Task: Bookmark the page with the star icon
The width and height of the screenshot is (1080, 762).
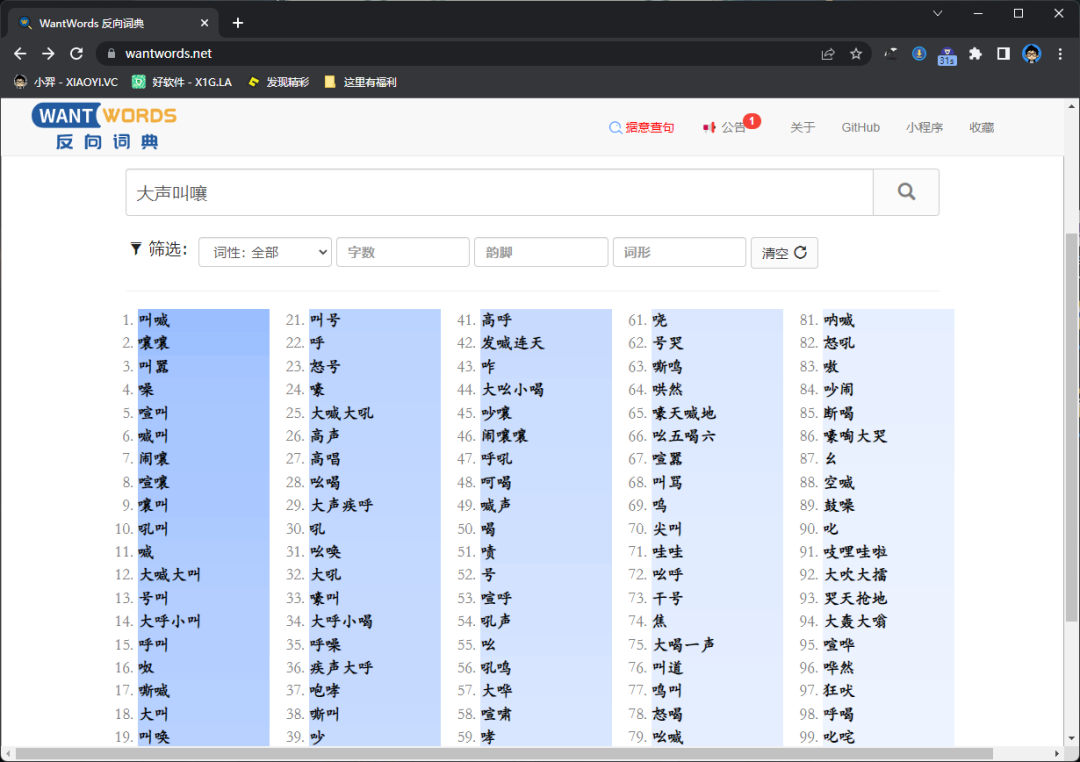Action: click(x=855, y=53)
